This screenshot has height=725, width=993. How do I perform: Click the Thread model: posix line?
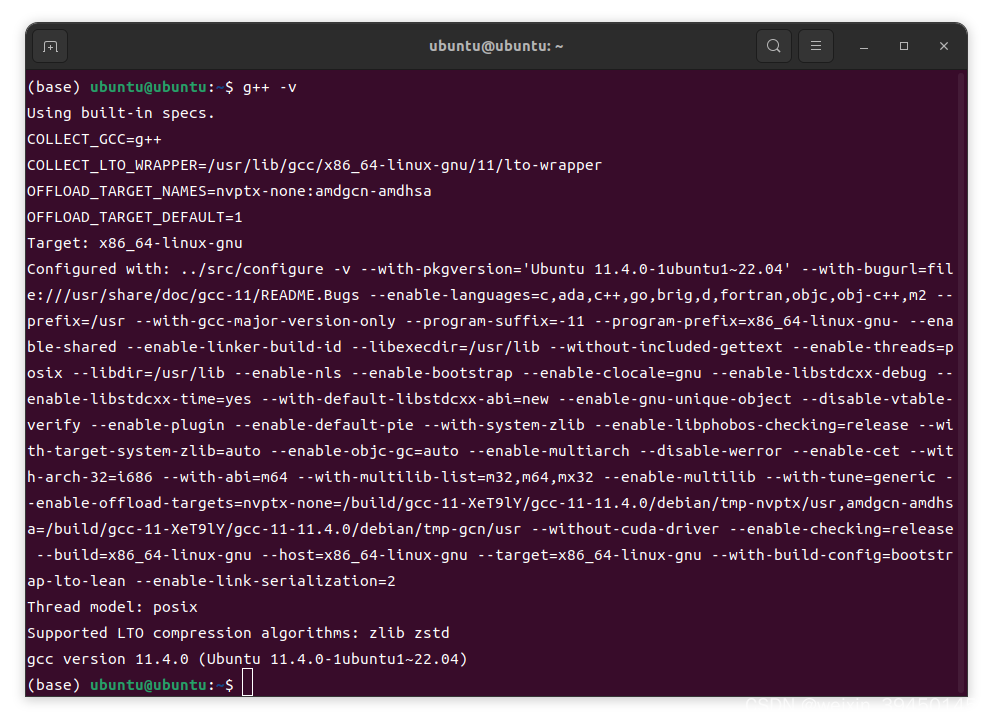[x=110, y=606]
